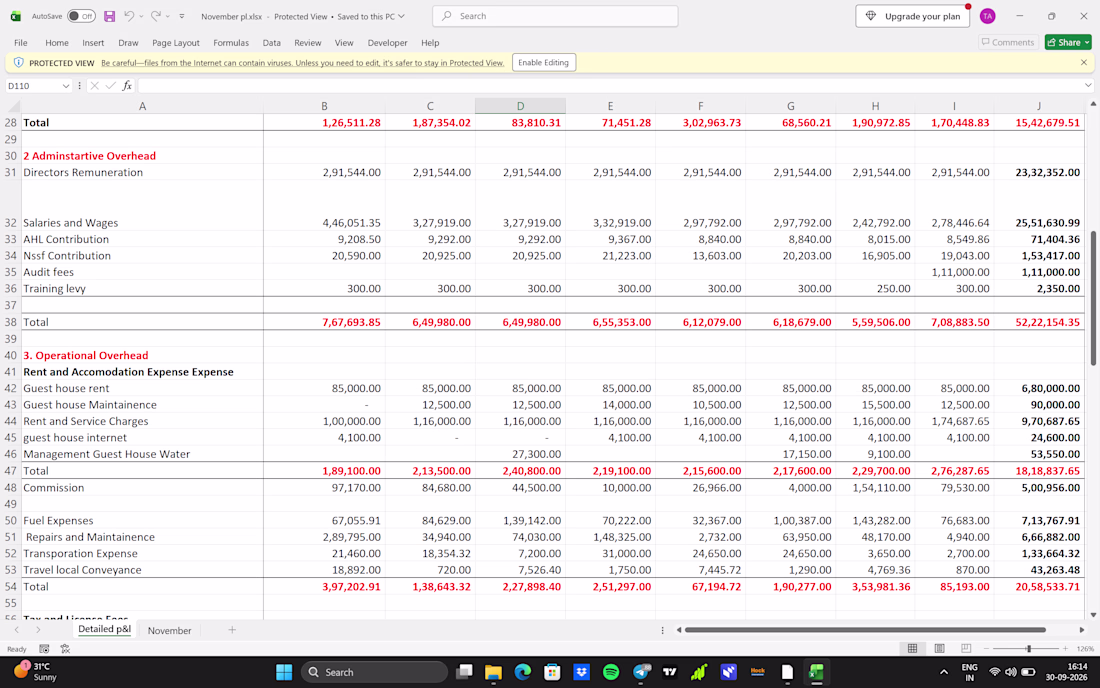Open Dropbox from the taskbar
This screenshot has height=688, width=1100.
(582, 672)
